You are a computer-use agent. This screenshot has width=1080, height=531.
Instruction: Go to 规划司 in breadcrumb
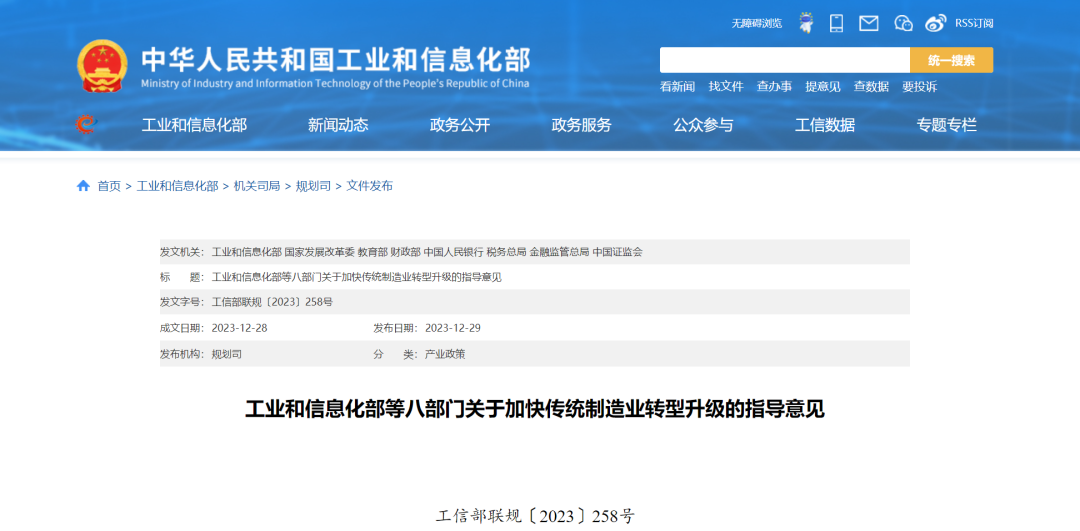[313, 186]
